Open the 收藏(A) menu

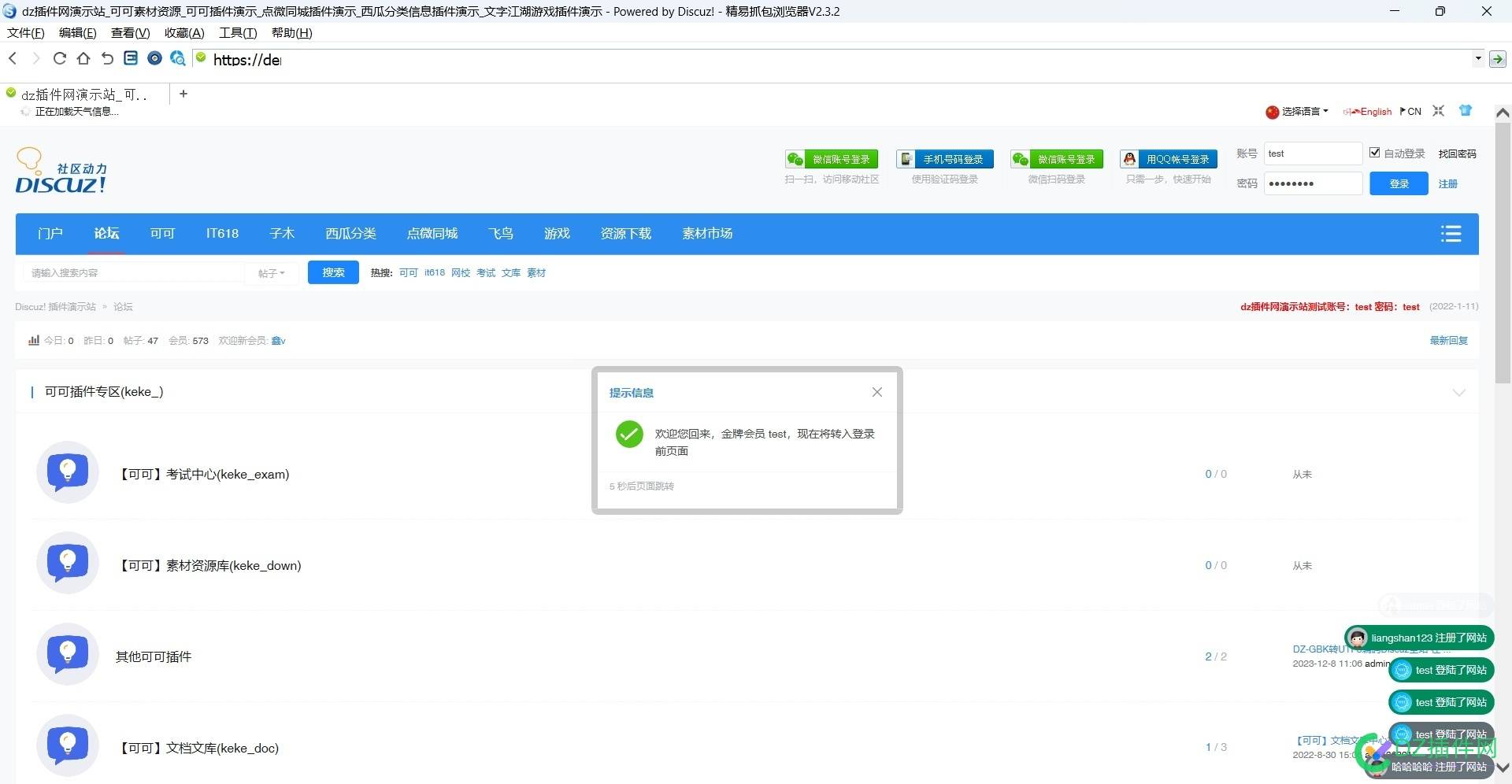coord(184,32)
